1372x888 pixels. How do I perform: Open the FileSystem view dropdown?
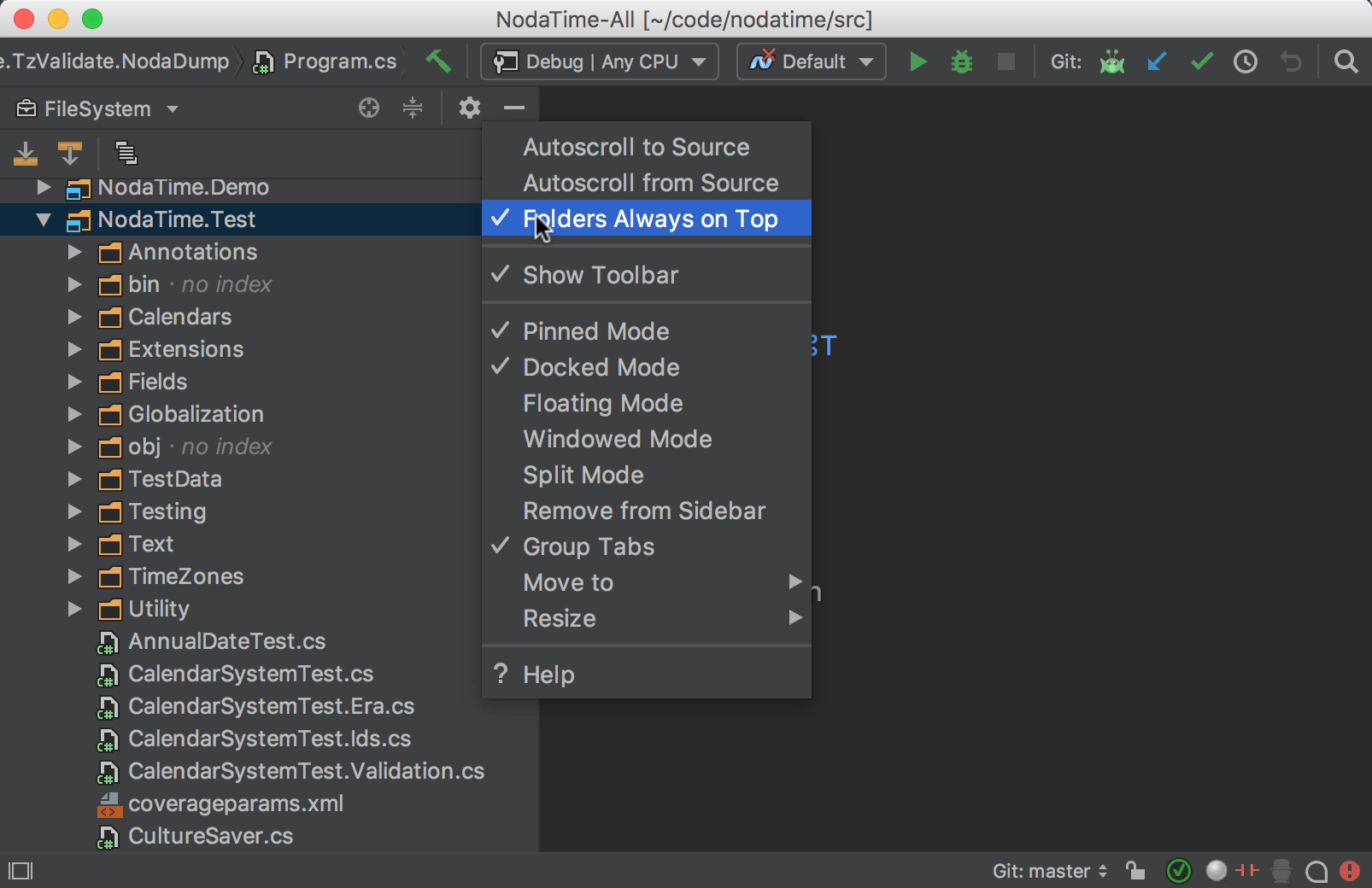97,108
